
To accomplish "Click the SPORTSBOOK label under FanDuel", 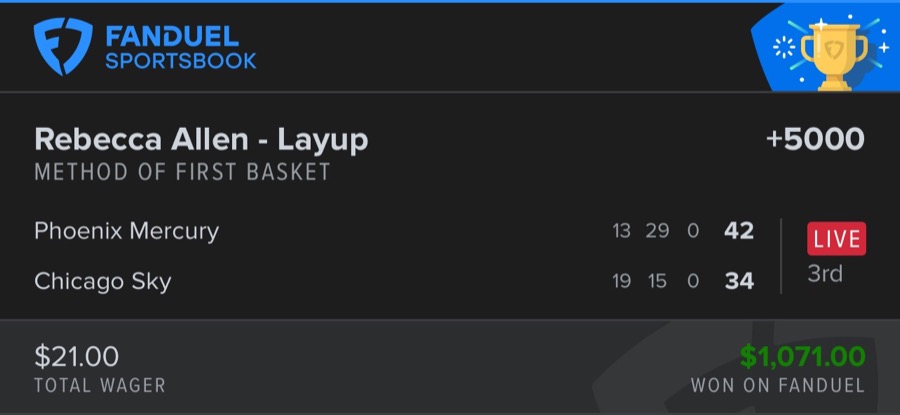I will 180,61.
